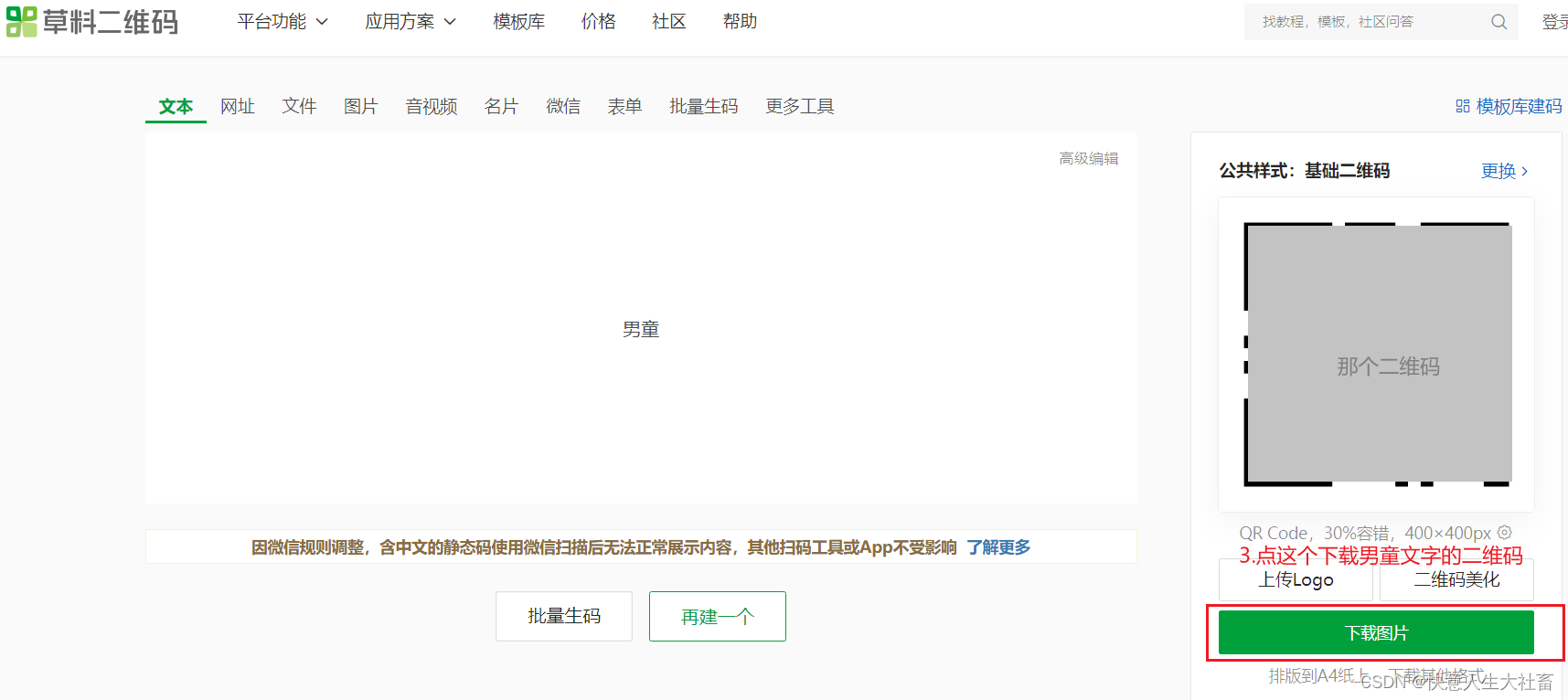The width and height of the screenshot is (1568, 700).
Task: Click the 二维码美化 button
Action: 1456,580
